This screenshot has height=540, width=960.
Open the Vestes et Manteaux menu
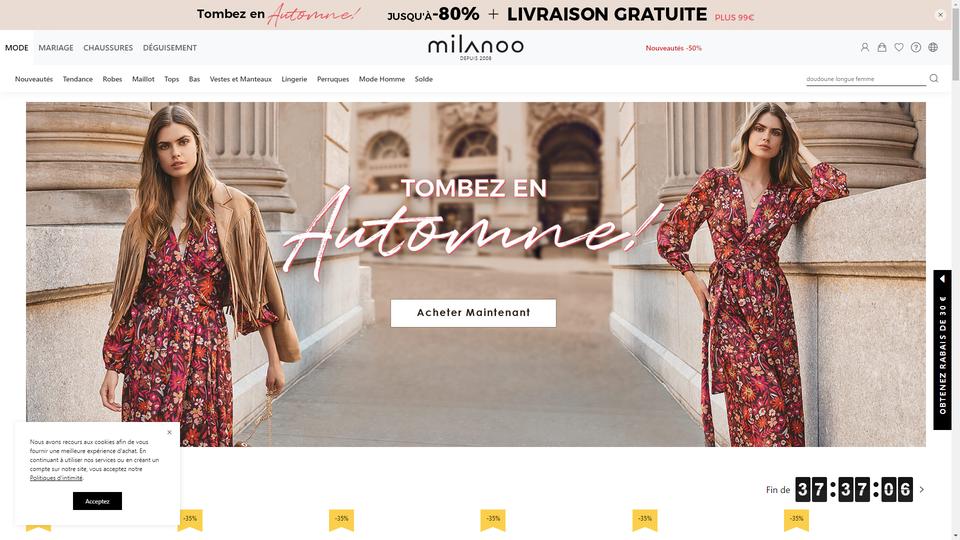(241, 79)
